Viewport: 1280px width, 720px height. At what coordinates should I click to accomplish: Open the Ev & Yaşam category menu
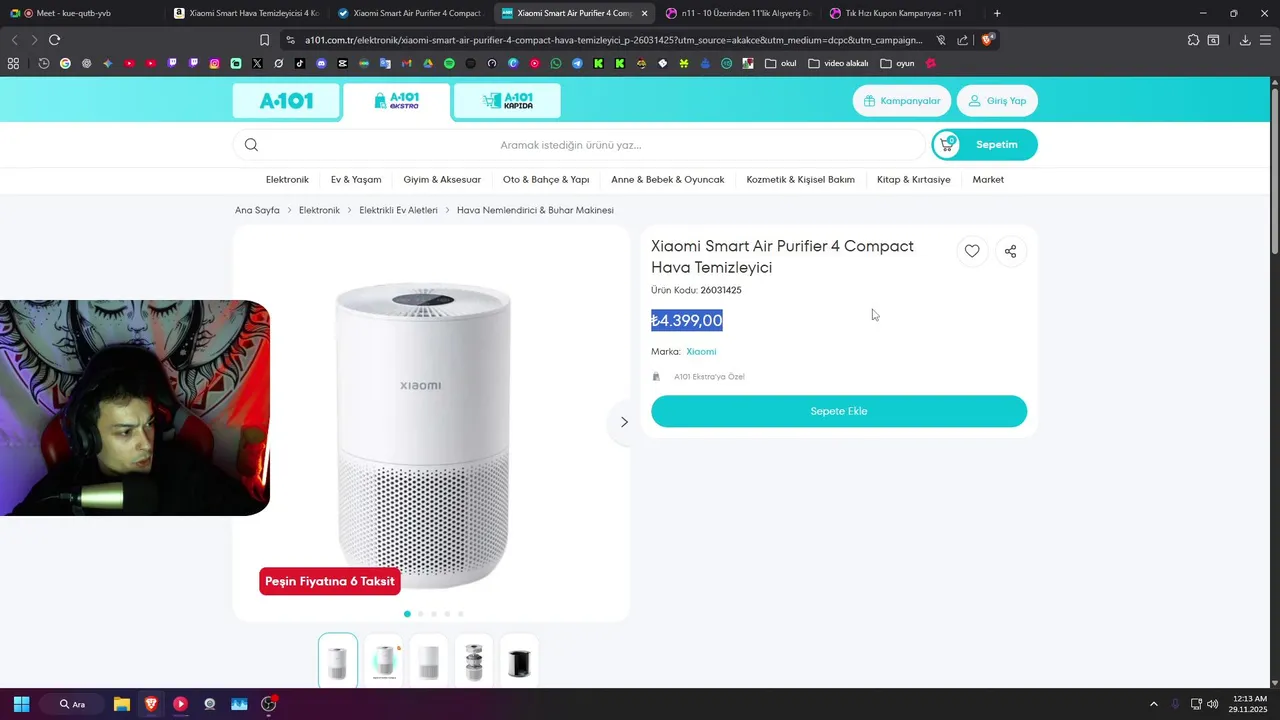(x=356, y=180)
